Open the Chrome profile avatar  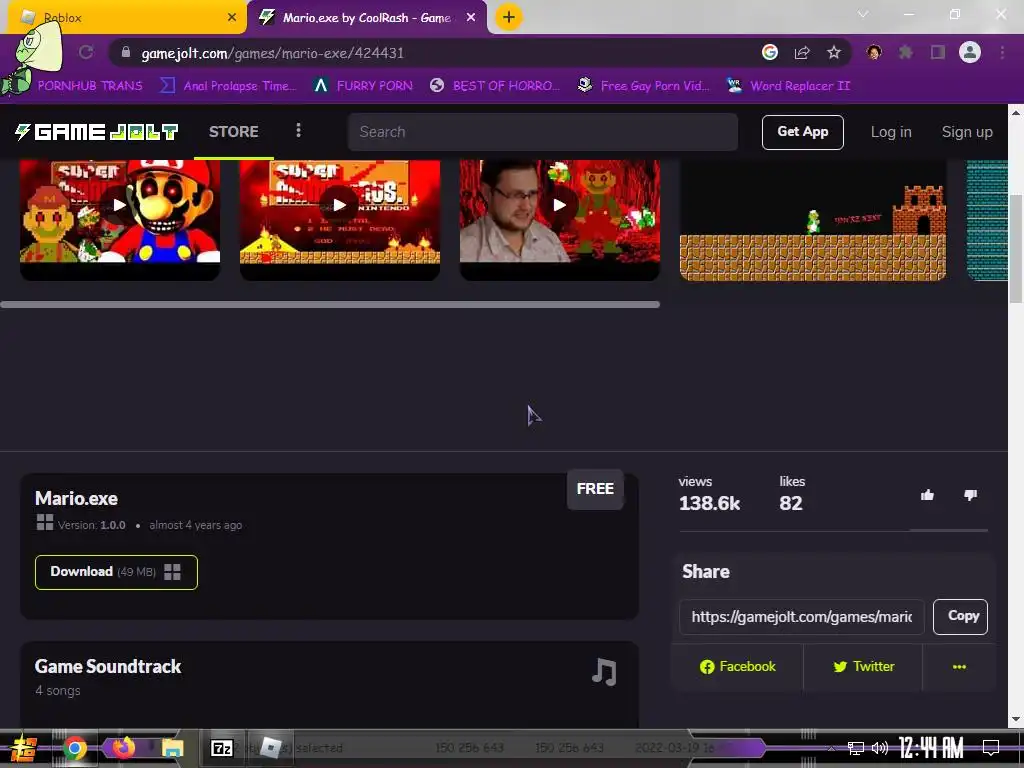click(x=970, y=52)
